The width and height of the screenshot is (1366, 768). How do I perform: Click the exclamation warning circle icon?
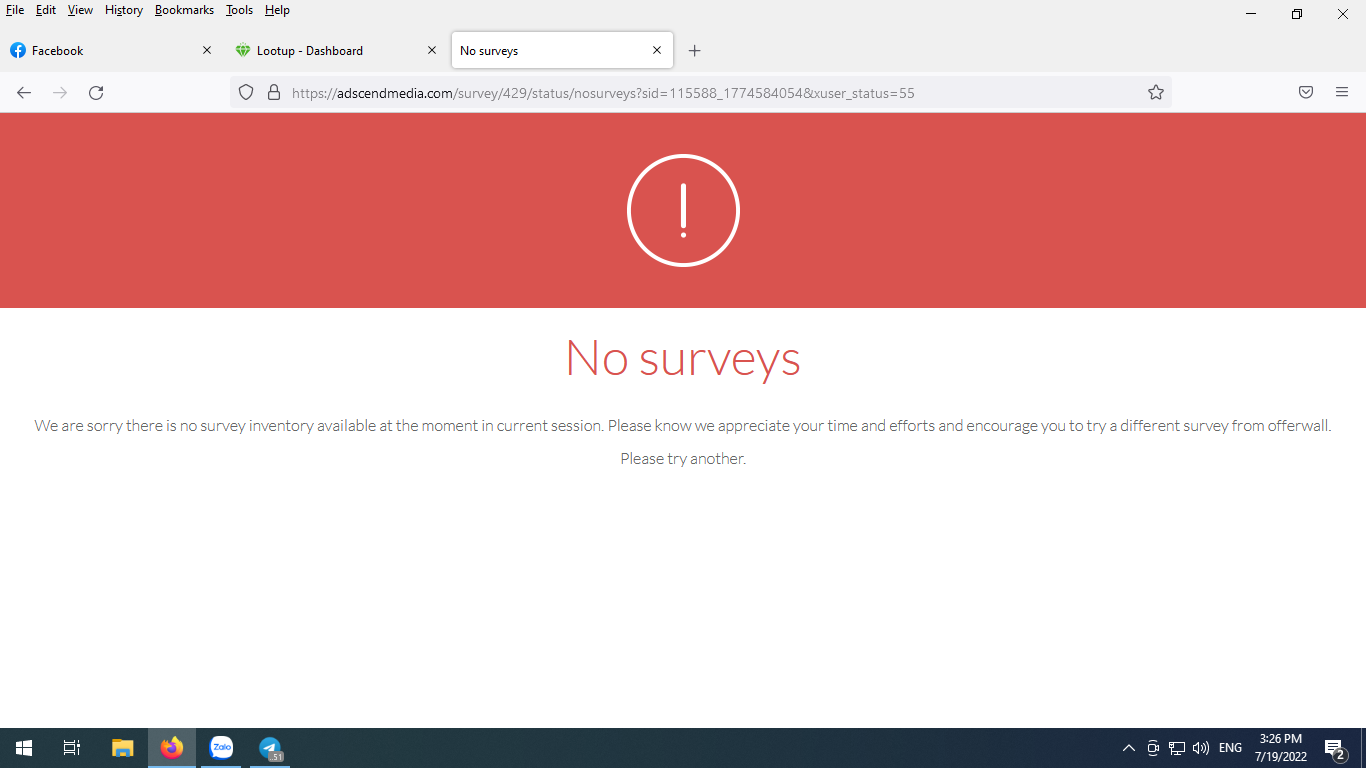tap(683, 210)
